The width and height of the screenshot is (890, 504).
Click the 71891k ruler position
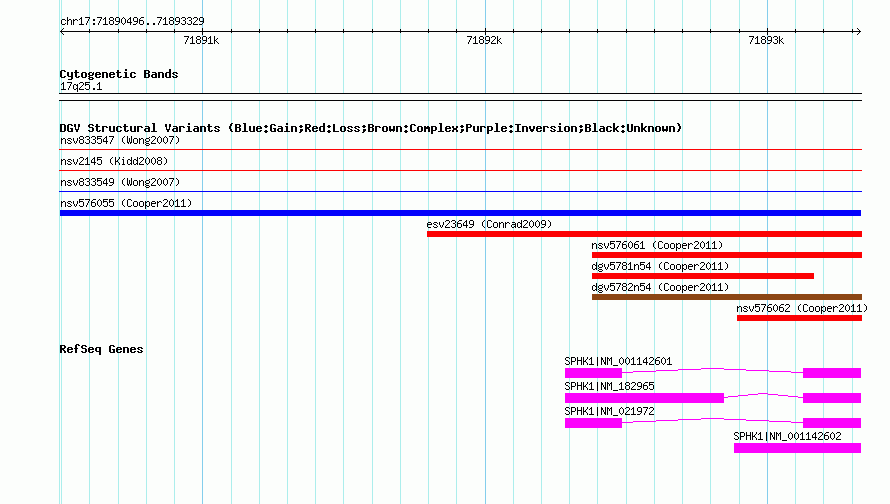[201, 40]
